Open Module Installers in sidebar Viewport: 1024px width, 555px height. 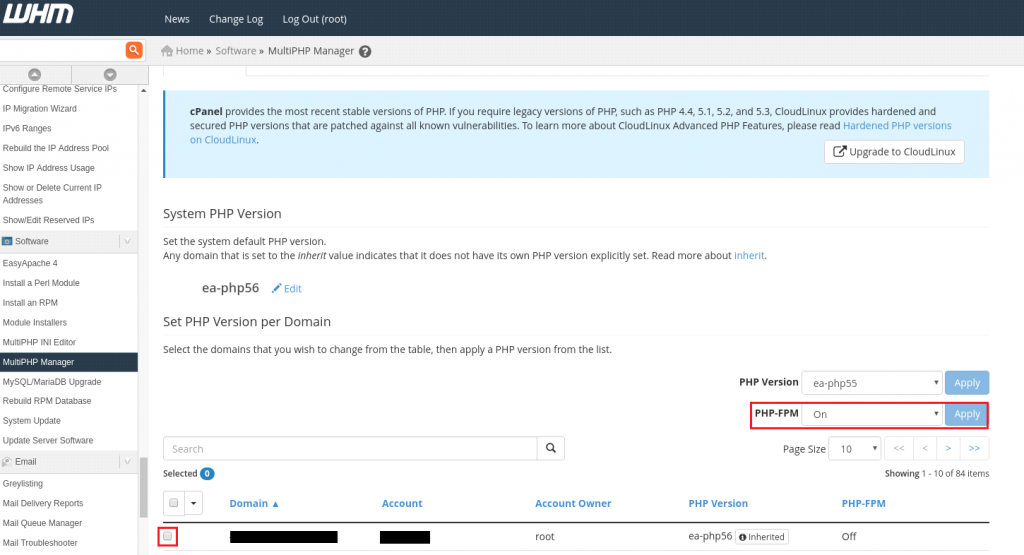click(35, 323)
